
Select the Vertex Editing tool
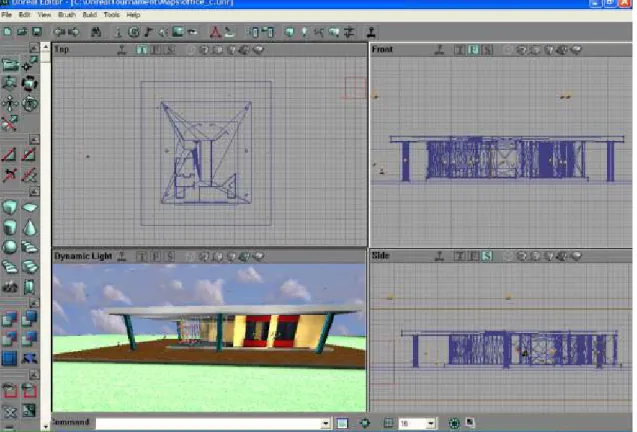pyautogui.click(x=29, y=65)
